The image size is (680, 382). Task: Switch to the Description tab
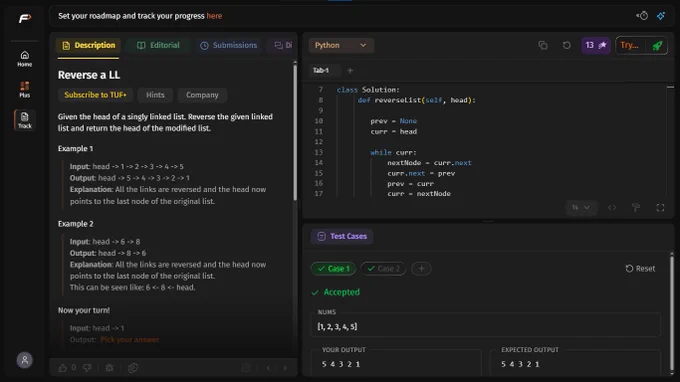tap(88, 45)
